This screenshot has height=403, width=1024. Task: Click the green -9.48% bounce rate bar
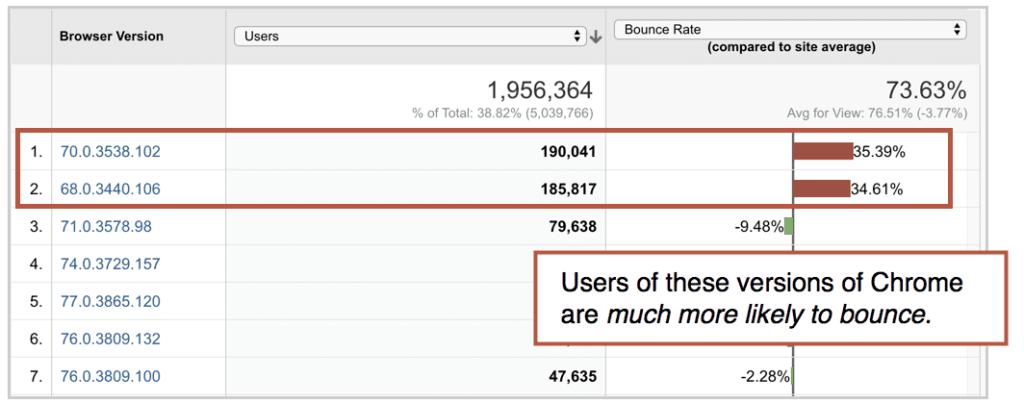tap(789, 227)
